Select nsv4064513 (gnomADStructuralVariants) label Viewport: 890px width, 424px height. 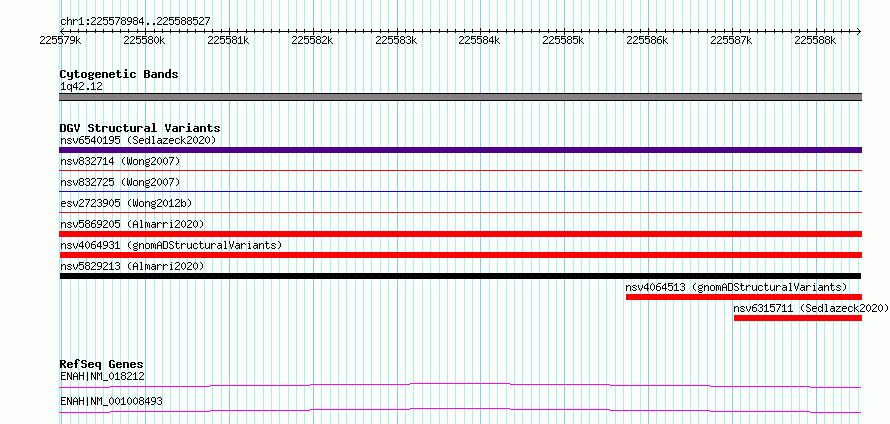(736, 287)
